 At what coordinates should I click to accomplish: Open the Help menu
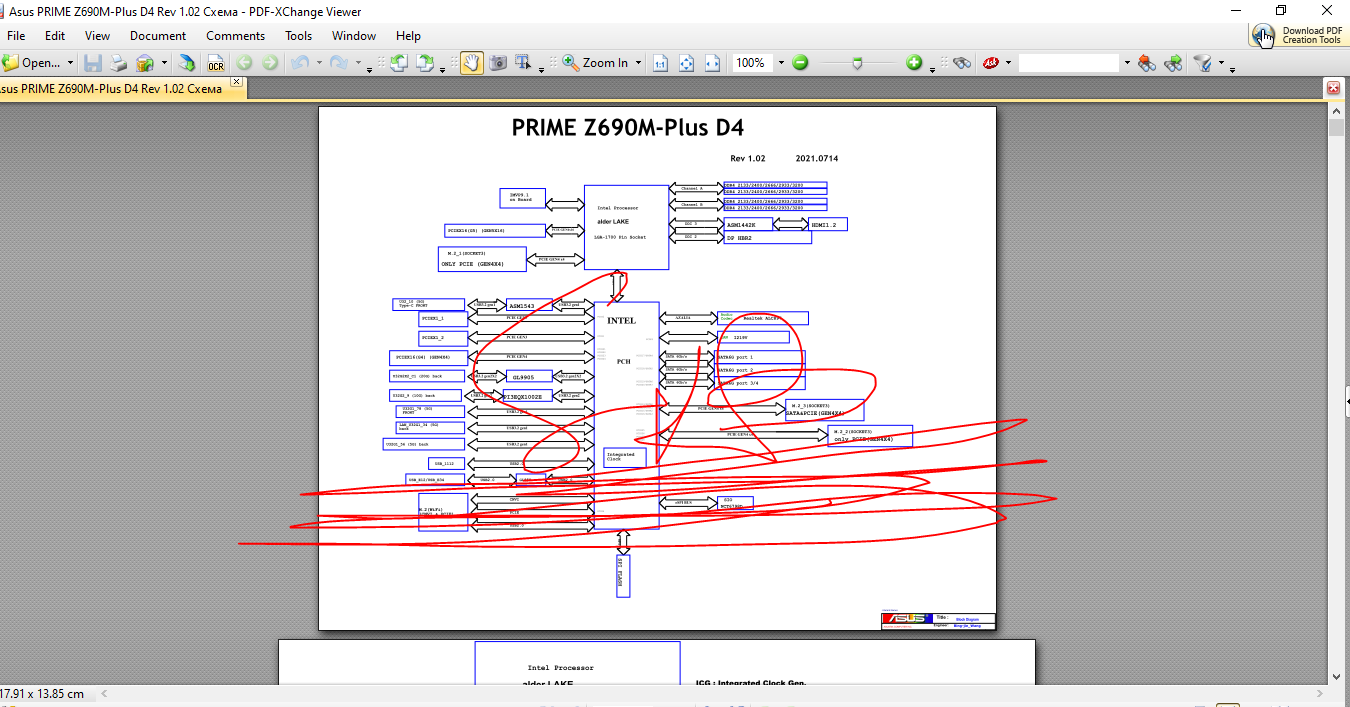(x=408, y=35)
